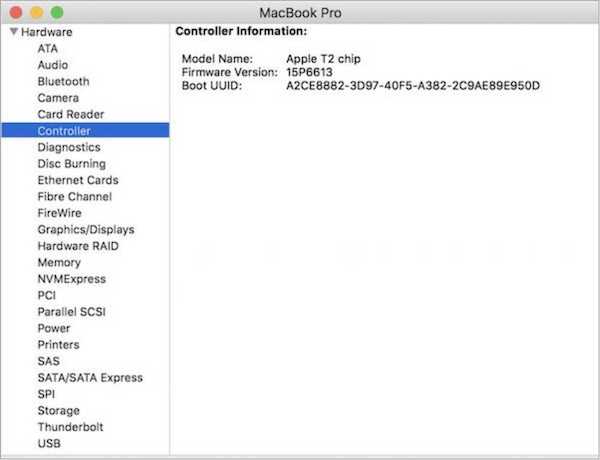Open the SAS entry

[49, 361]
